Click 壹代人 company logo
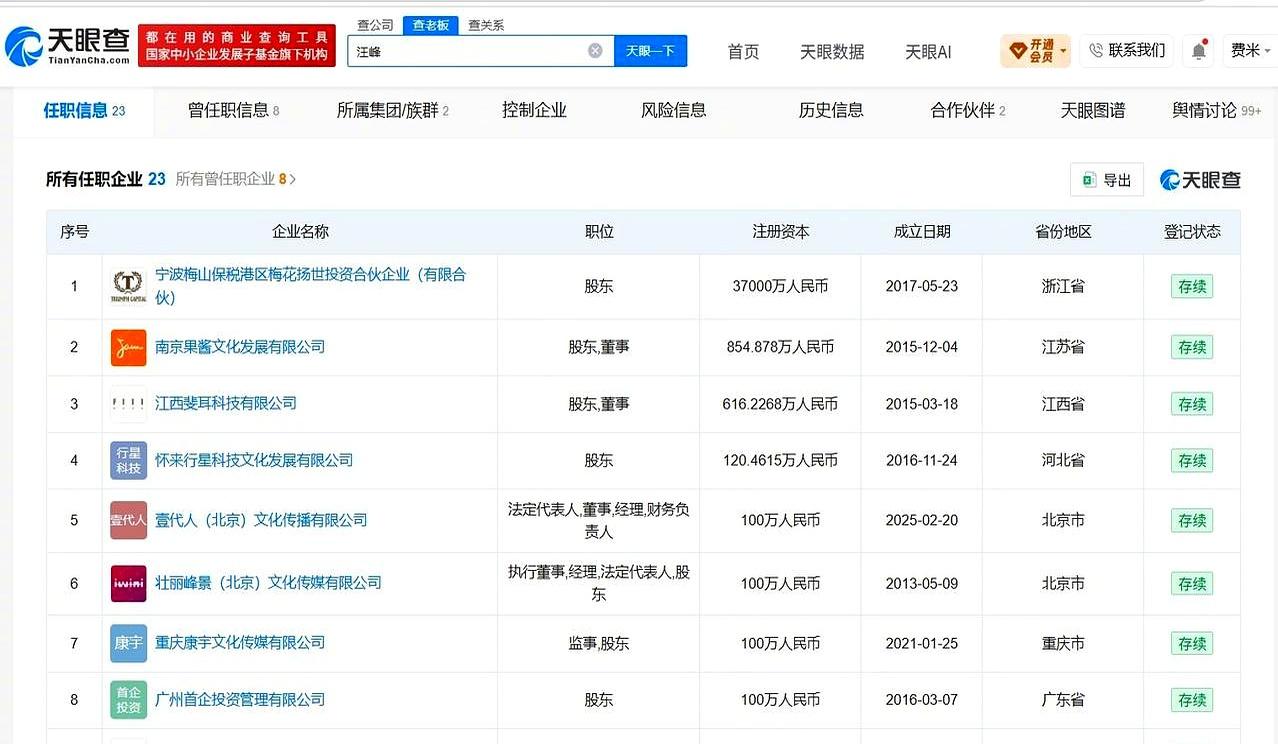This screenshot has height=744, width=1278. (x=128, y=520)
